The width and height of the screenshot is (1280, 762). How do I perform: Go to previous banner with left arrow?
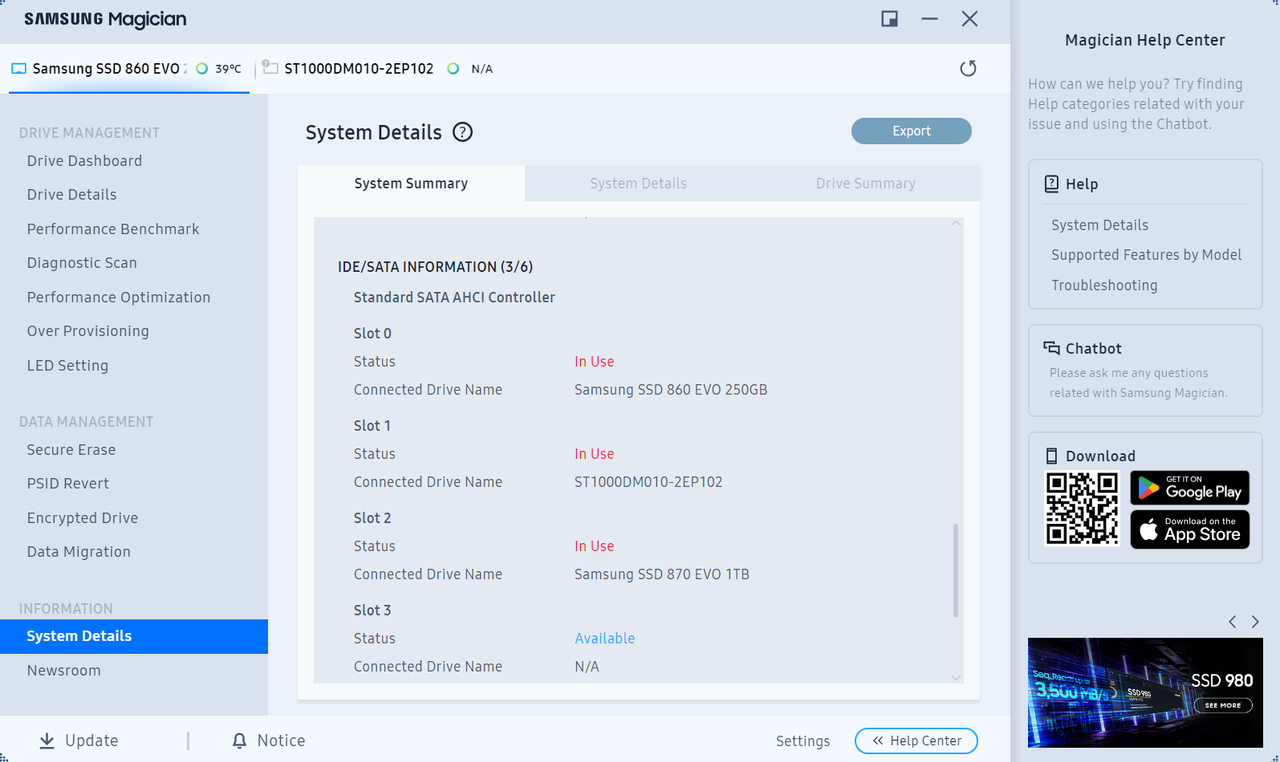pos(1233,622)
